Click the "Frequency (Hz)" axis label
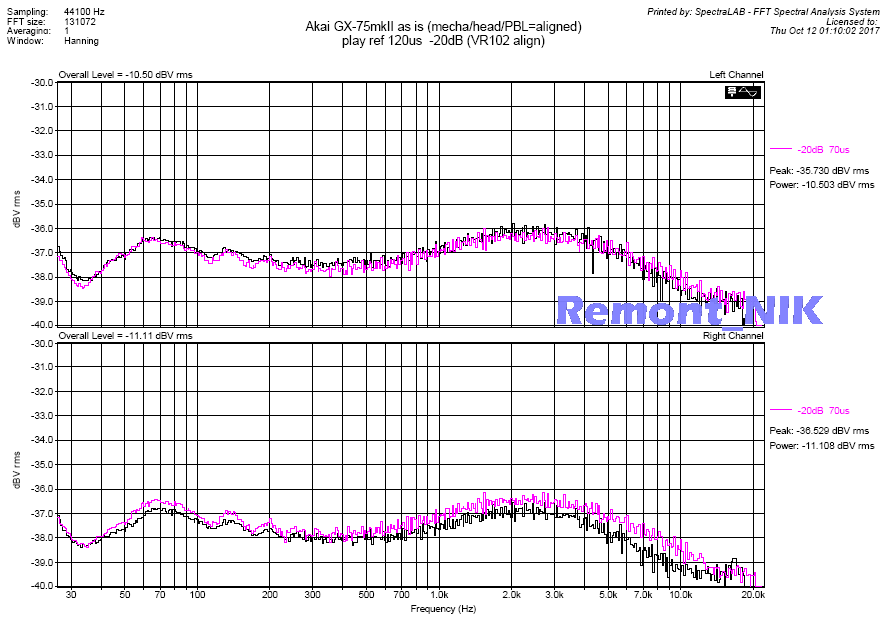The height and width of the screenshot is (627, 887). [442, 608]
